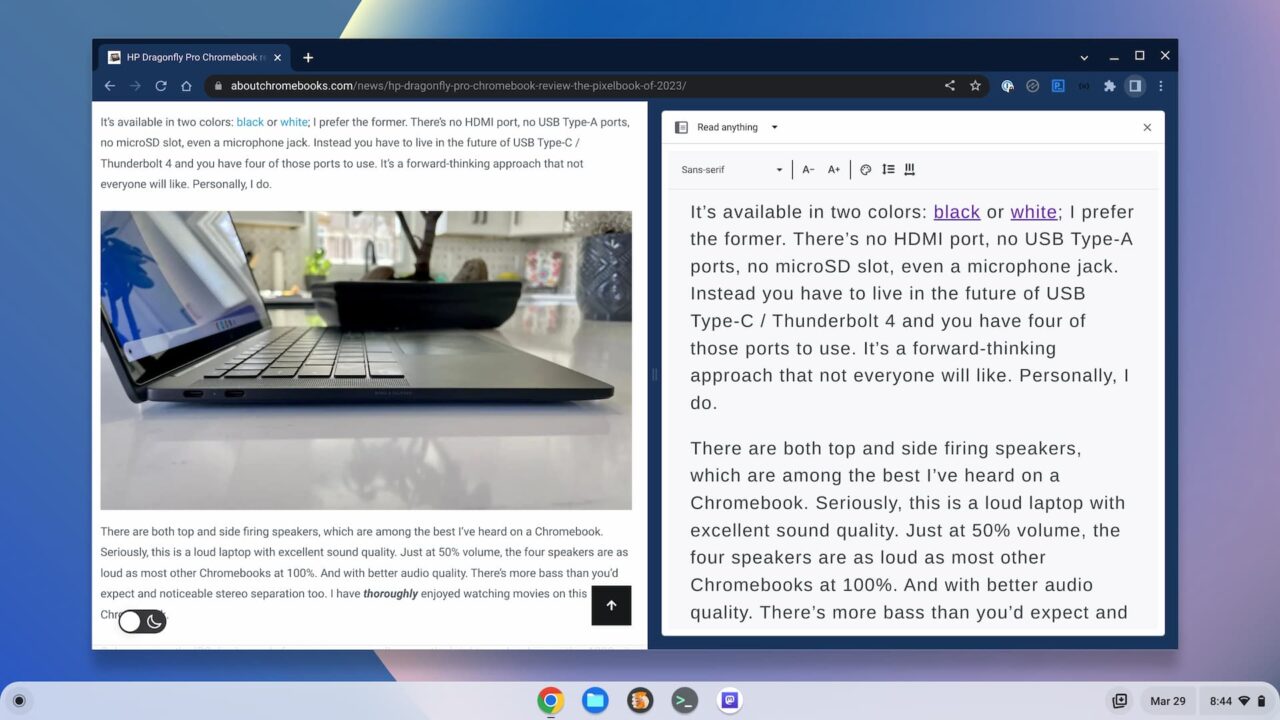
Task: Open the Files app on shelf
Action: click(595, 701)
